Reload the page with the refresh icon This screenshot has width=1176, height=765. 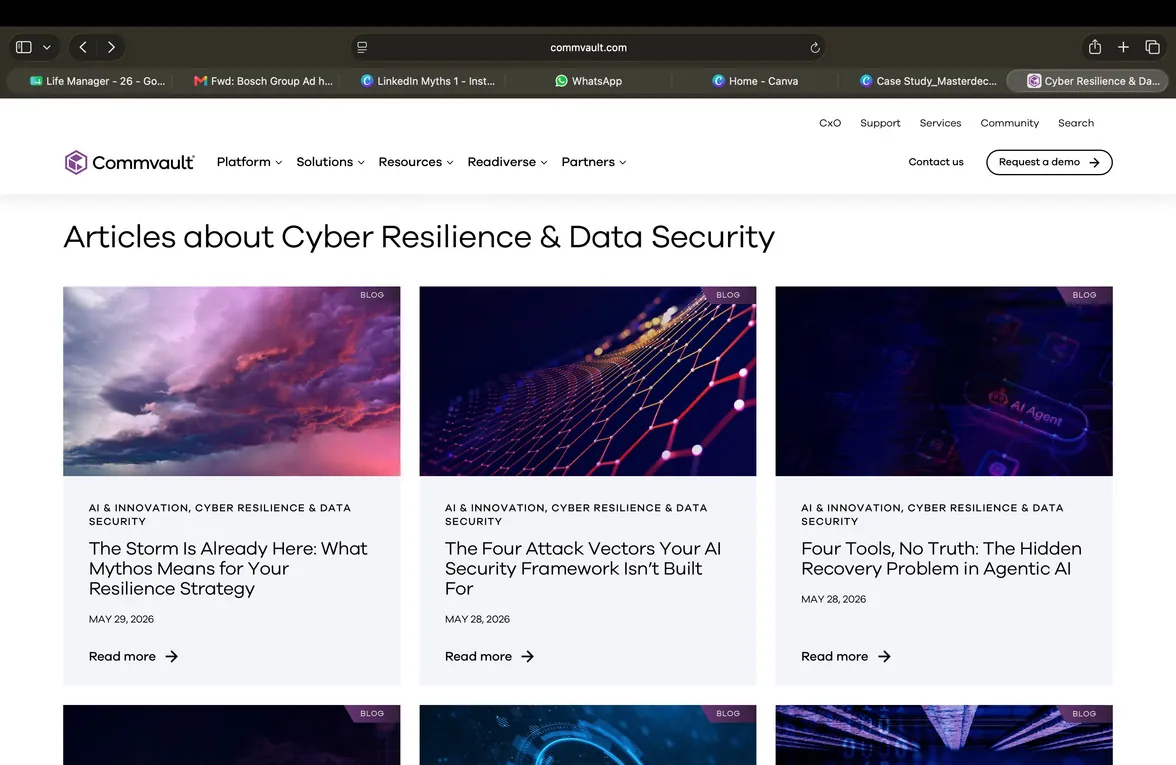click(x=815, y=47)
